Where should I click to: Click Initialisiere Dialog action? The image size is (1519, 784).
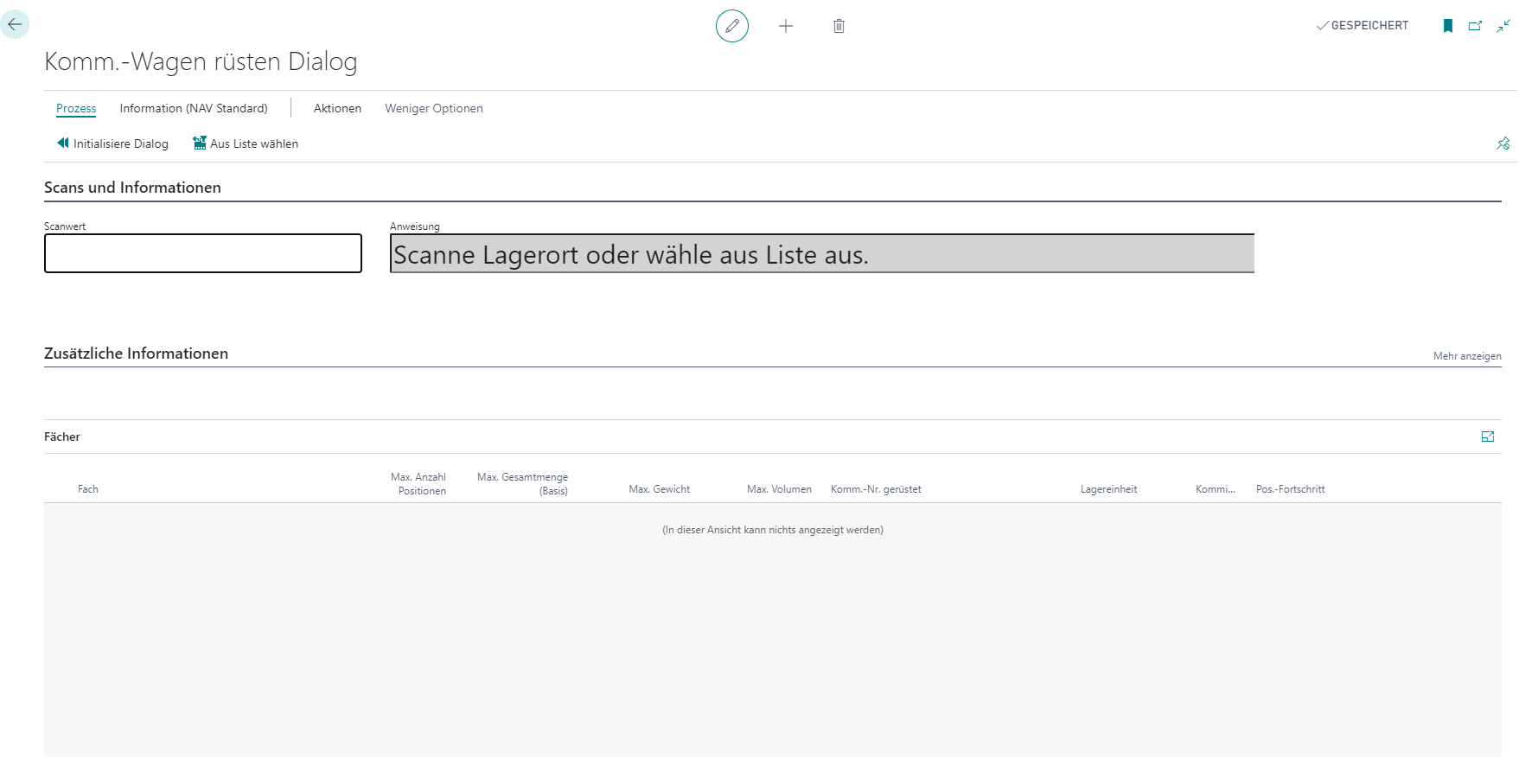(x=112, y=143)
